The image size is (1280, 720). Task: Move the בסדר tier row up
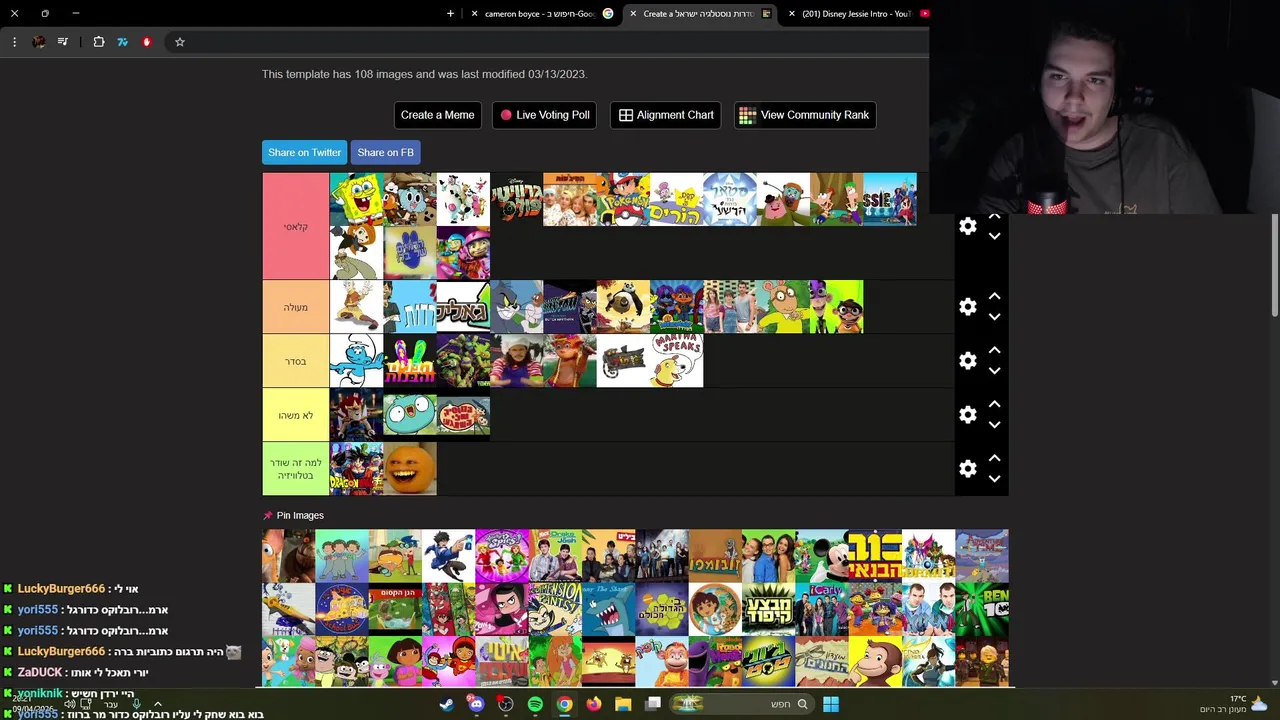pos(994,351)
